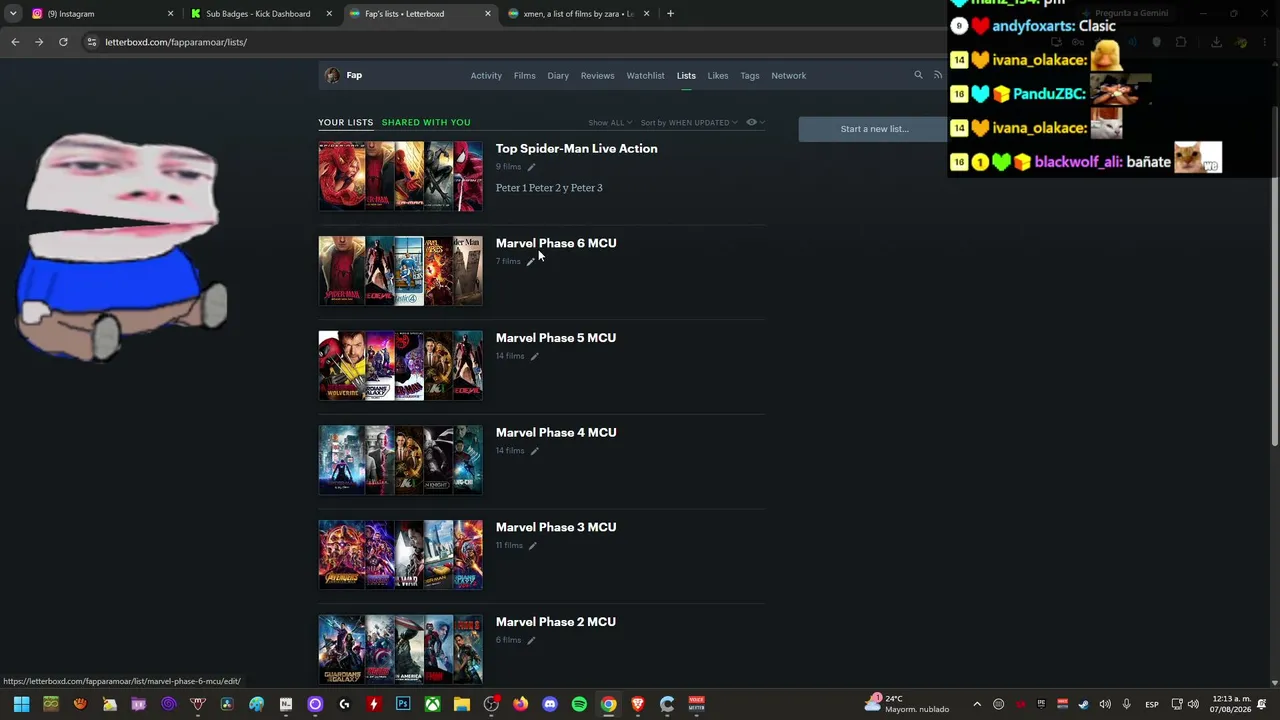Image resolution: width=1280 pixels, height=720 pixels.
Task: Expand the browser tab search dropdown
Action: [x=13, y=14]
